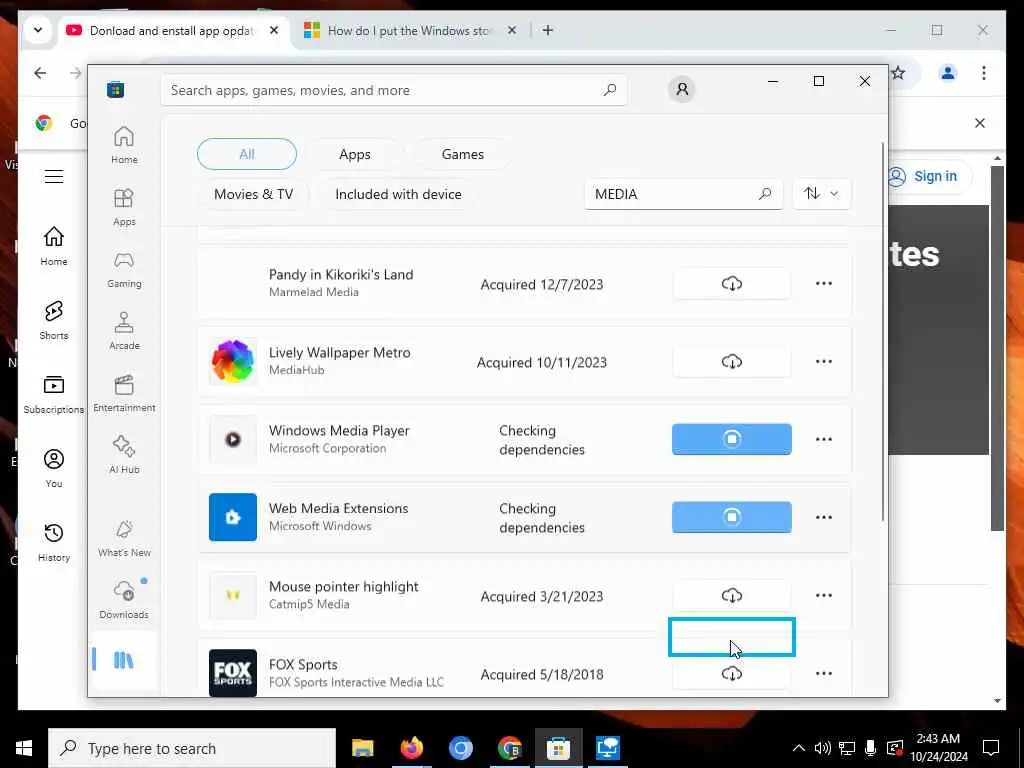
Task: Download FOX Sports app
Action: (x=731, y=673)
